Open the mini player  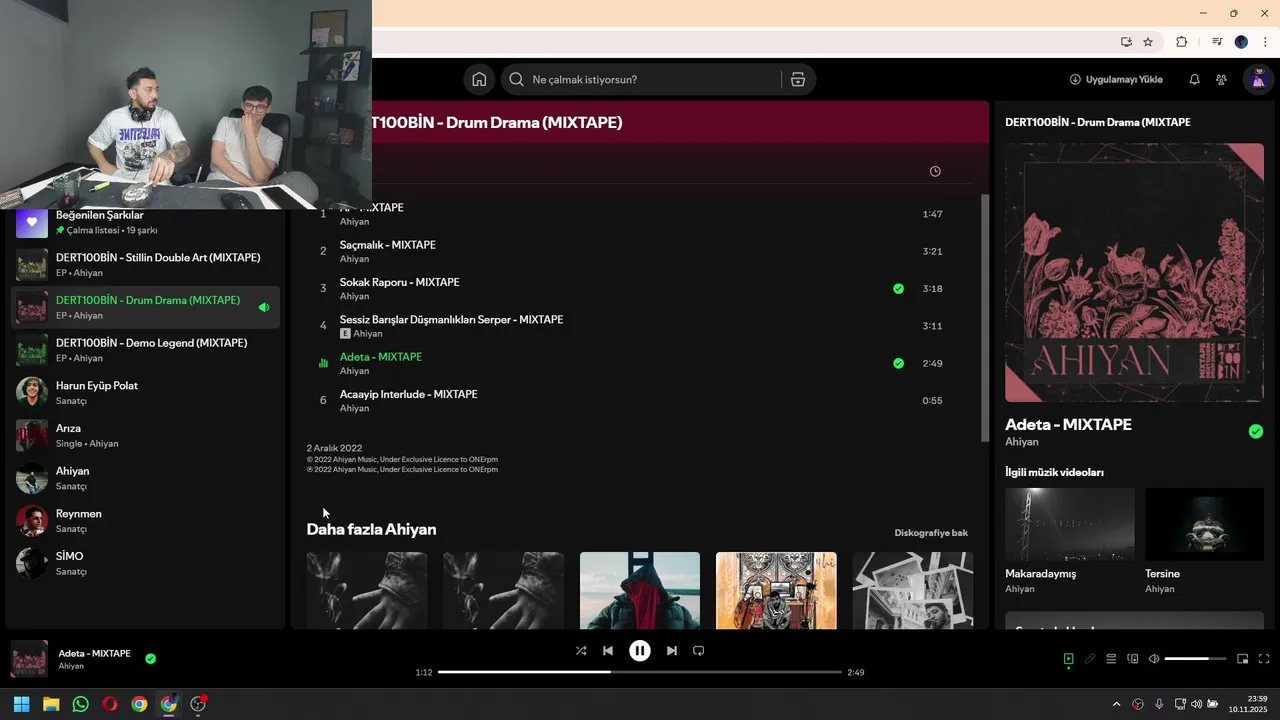point(1243,659)
